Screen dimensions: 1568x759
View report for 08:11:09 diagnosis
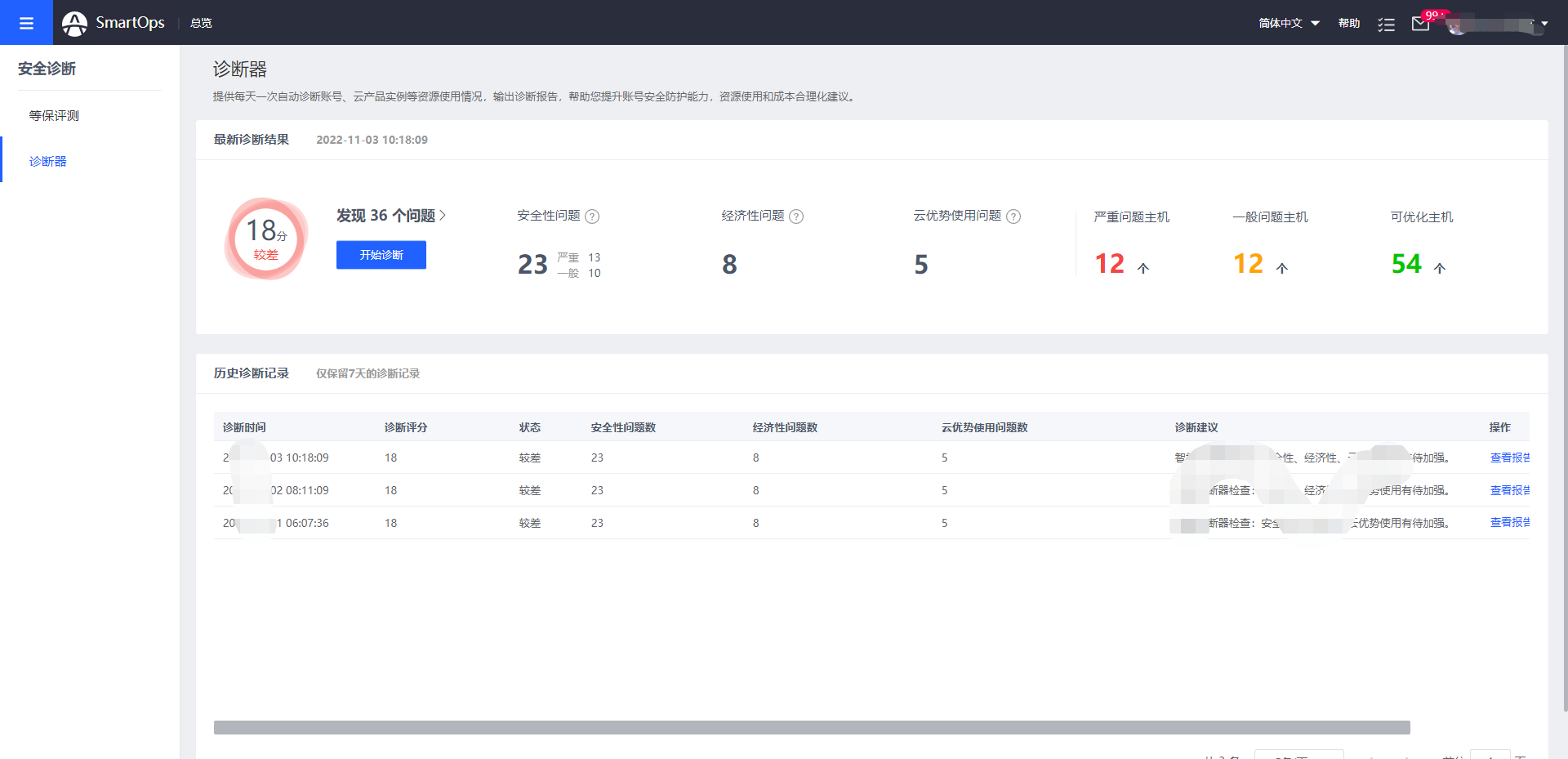[x=1510, y=490]
